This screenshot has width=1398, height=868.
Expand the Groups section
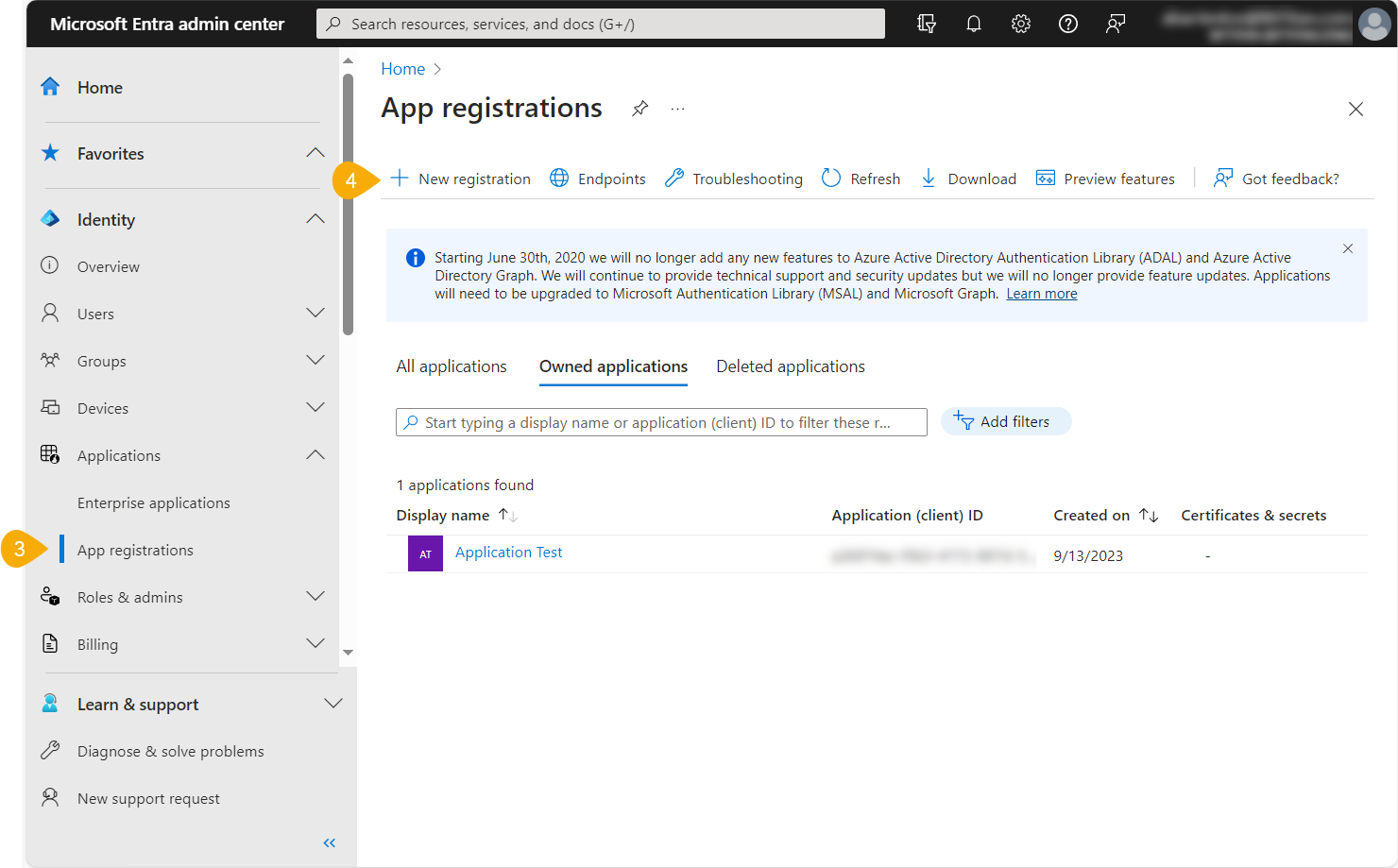315,360
